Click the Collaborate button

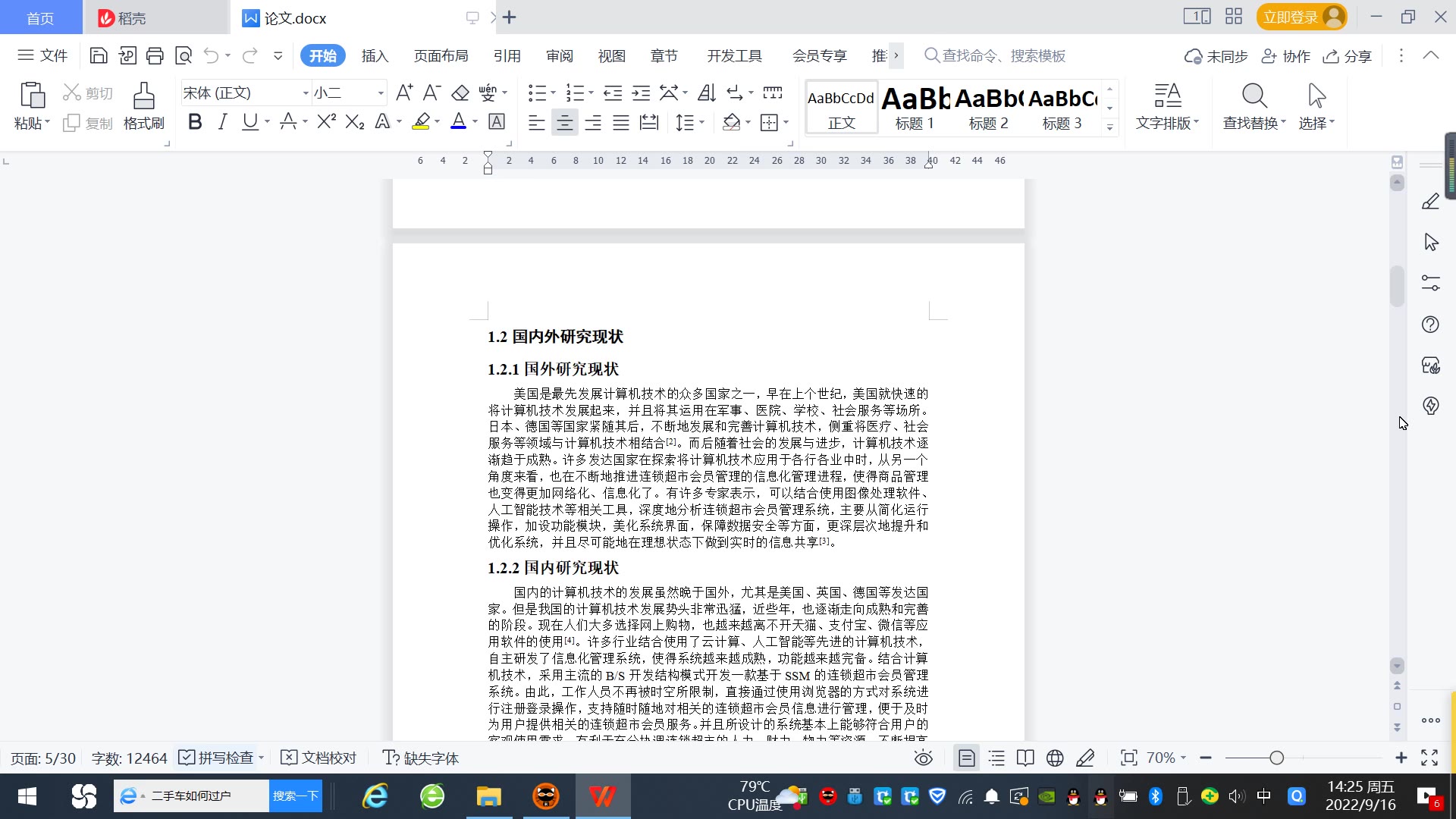[x=1286, y=56]
